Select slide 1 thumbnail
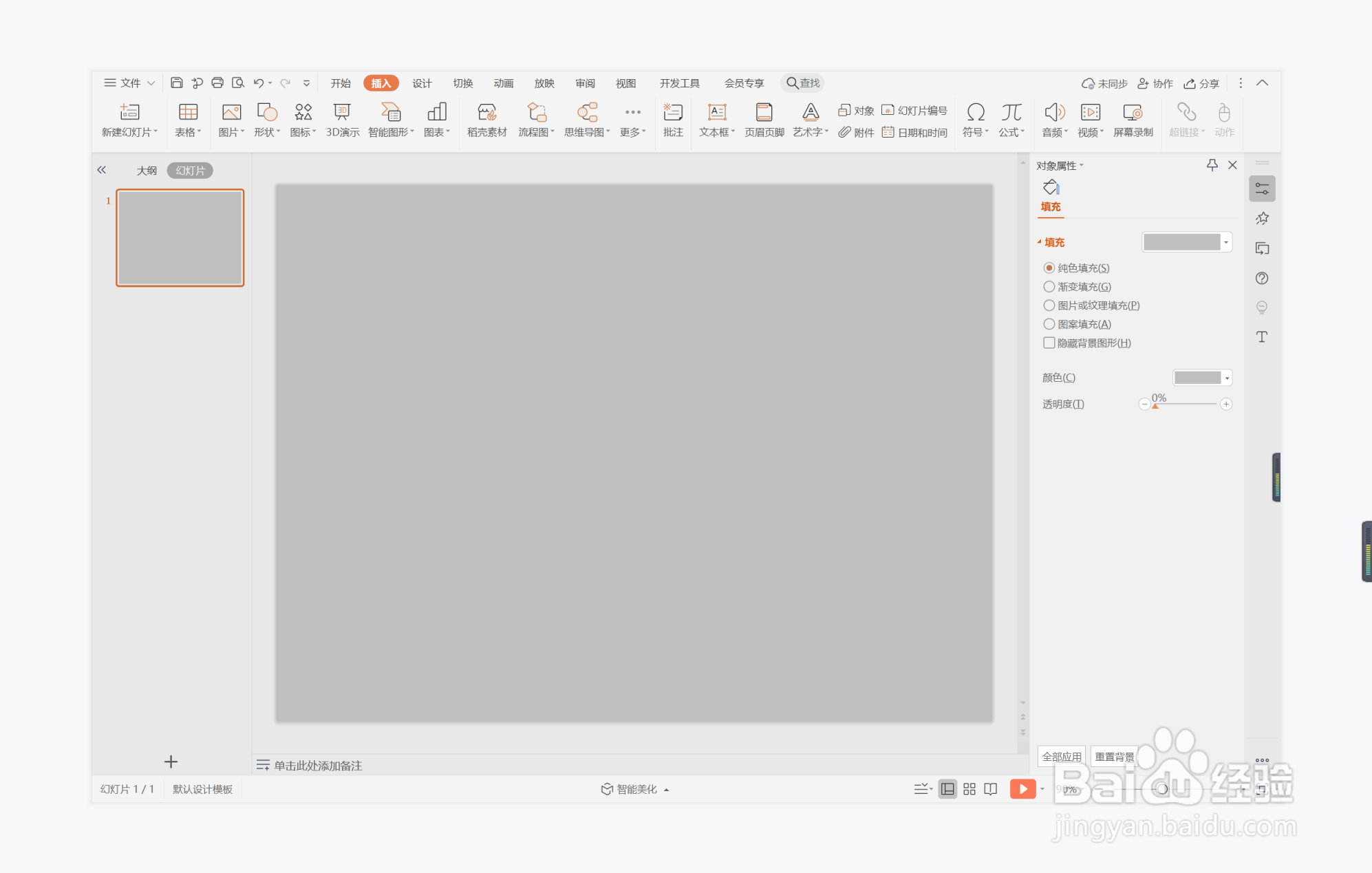This screenshot has width=1372, height=873. pyautogui.click(x=180, y=238)
